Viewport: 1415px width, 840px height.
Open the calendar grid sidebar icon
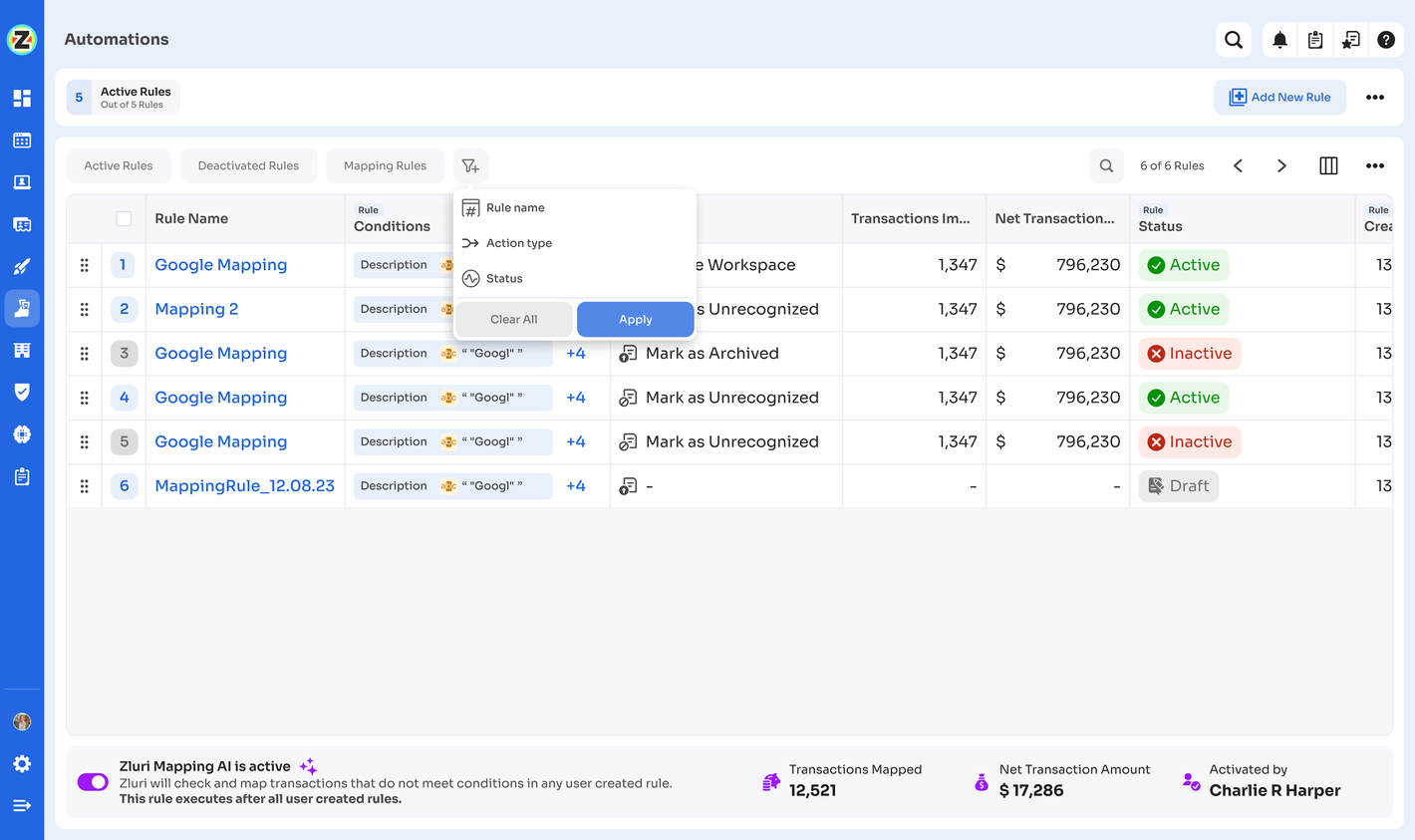22,140
